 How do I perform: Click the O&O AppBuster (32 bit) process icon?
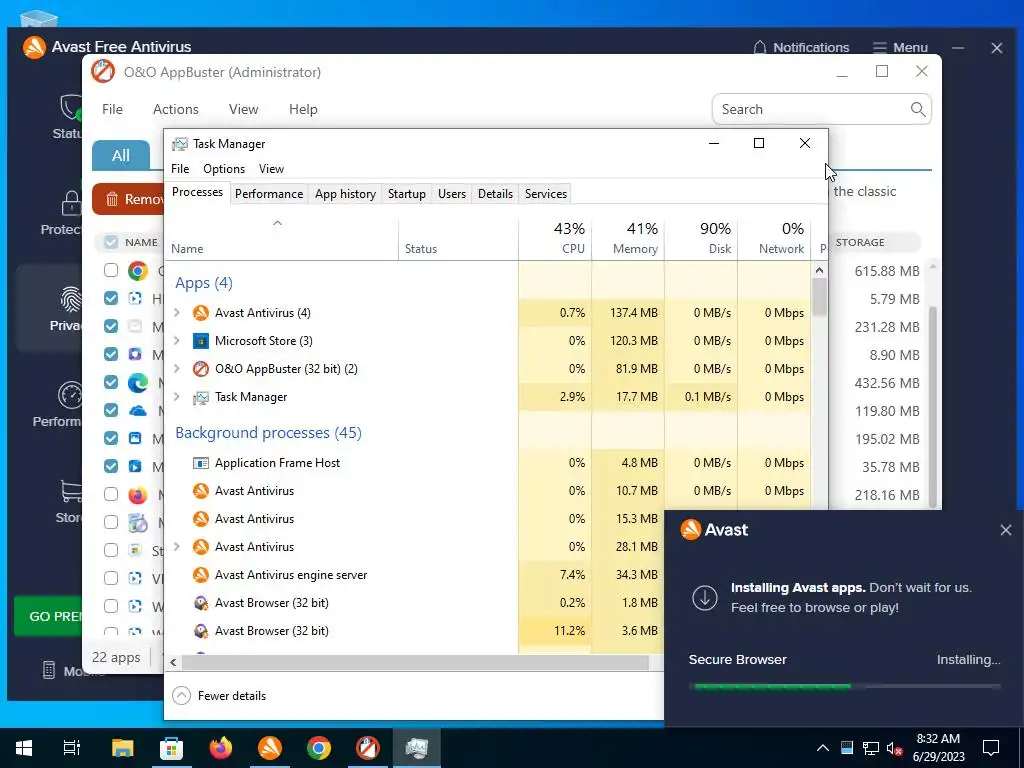coord(200,369)
